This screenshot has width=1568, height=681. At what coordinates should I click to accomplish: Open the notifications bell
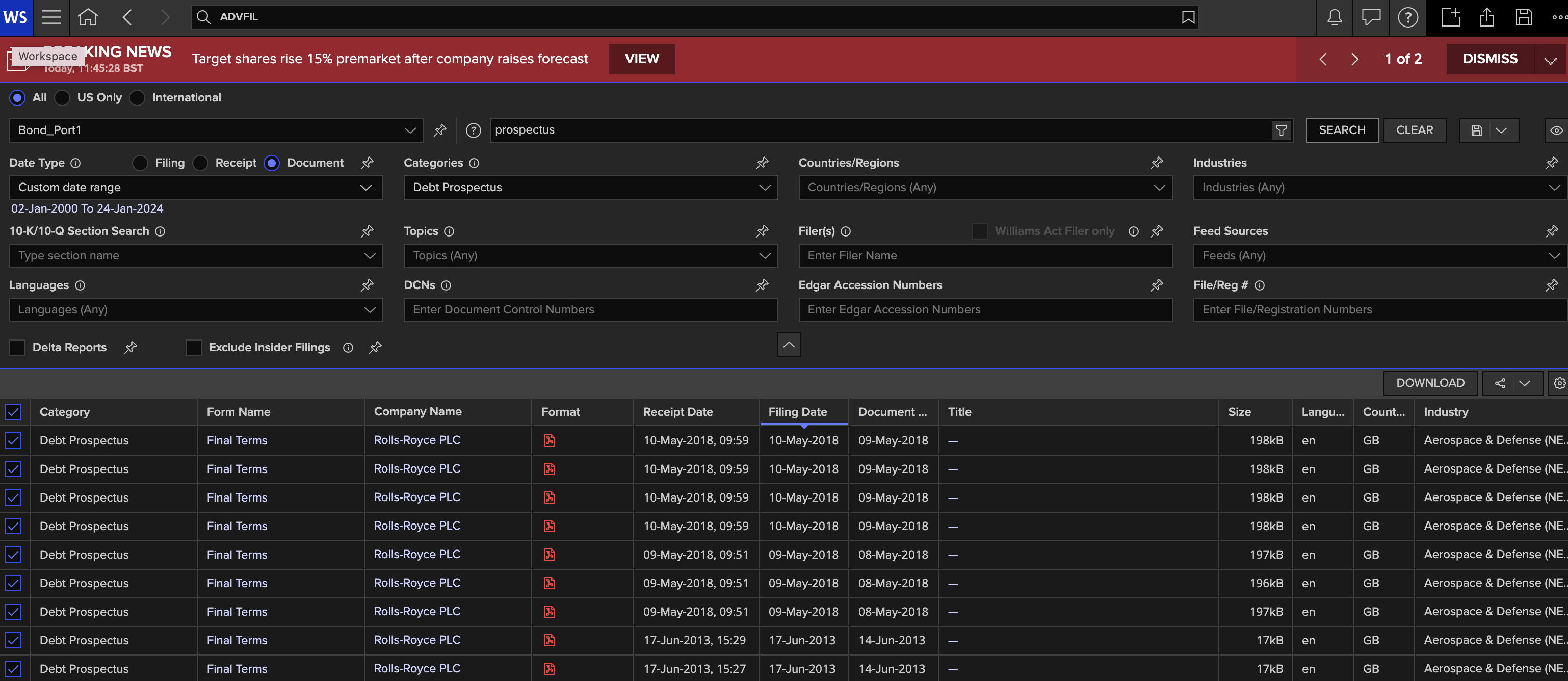tap(1334, 17)
